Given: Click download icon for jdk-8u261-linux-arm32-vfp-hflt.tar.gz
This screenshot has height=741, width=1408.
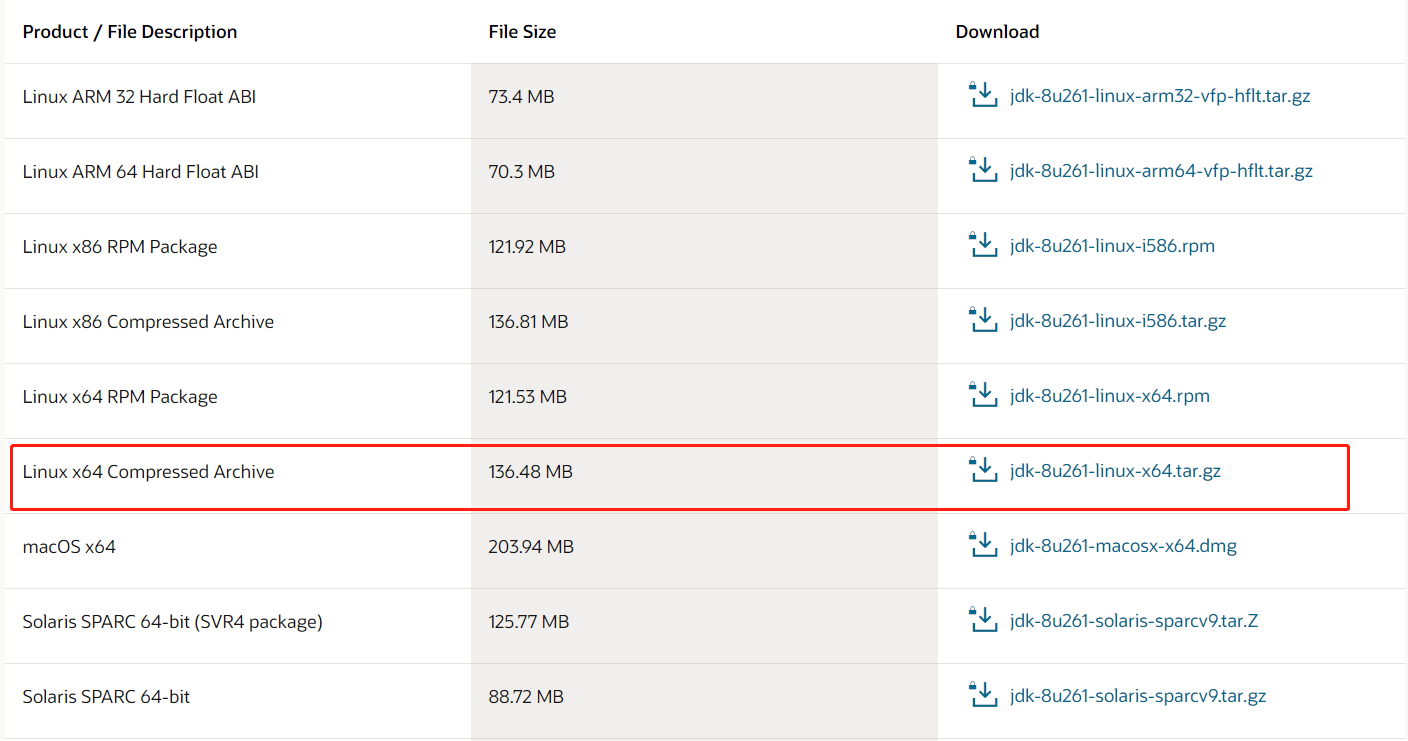Looking at the screenshot, I should pos(984,96).
